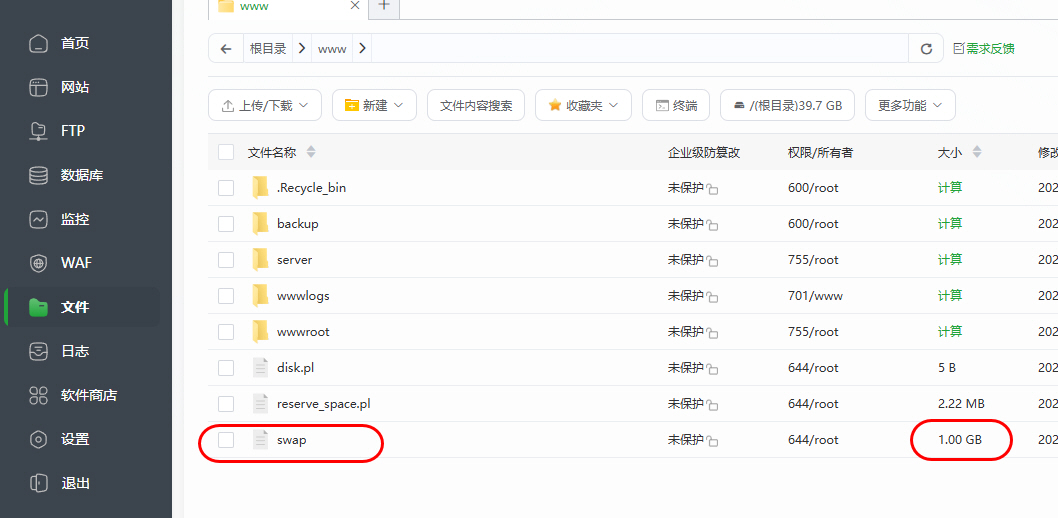Click 计算 size link for .Recycle_bin
The width and height of the screenshot is (1058, 518).
949,188
